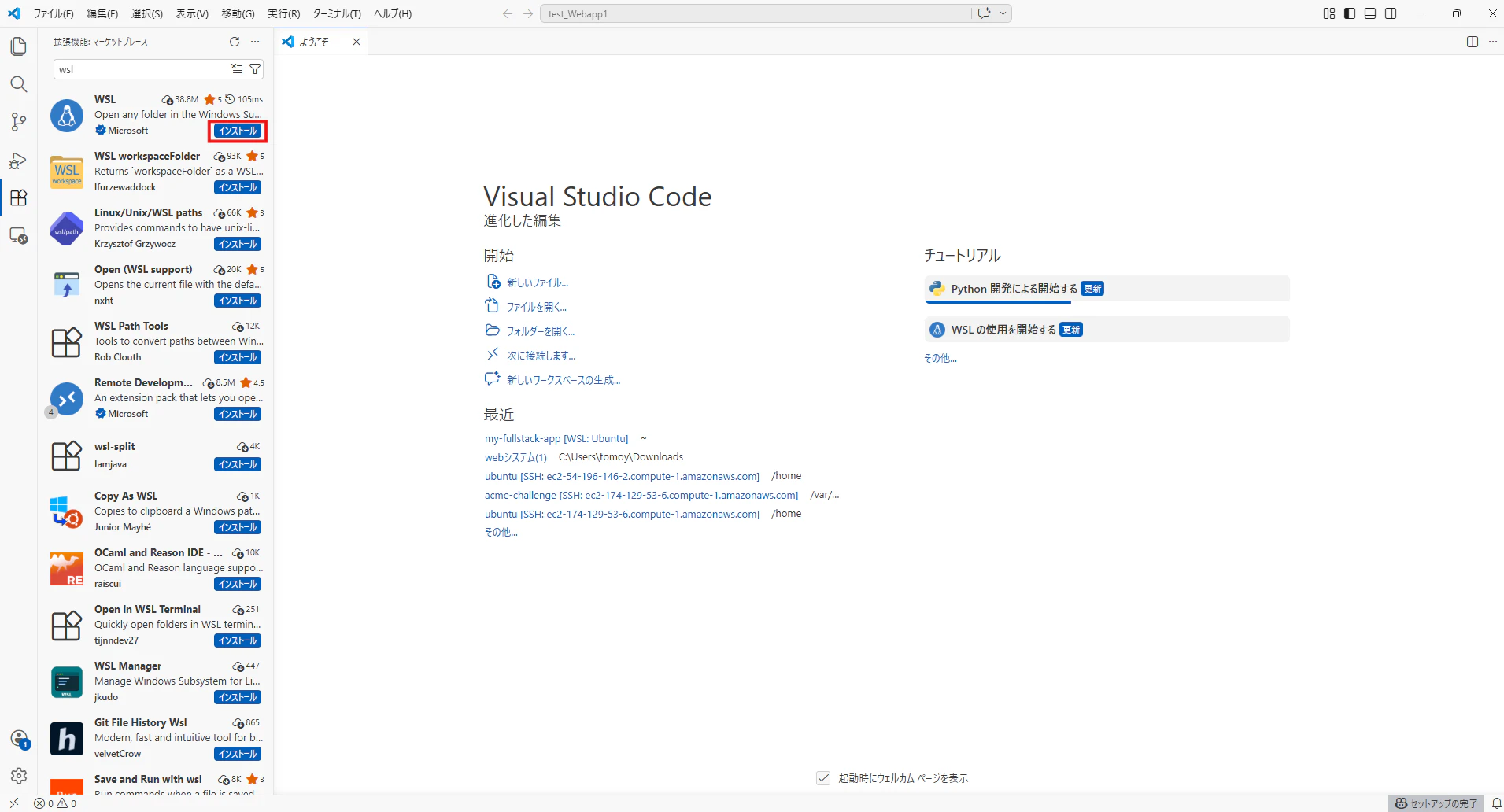Open the Accounts menu icon

19,739
